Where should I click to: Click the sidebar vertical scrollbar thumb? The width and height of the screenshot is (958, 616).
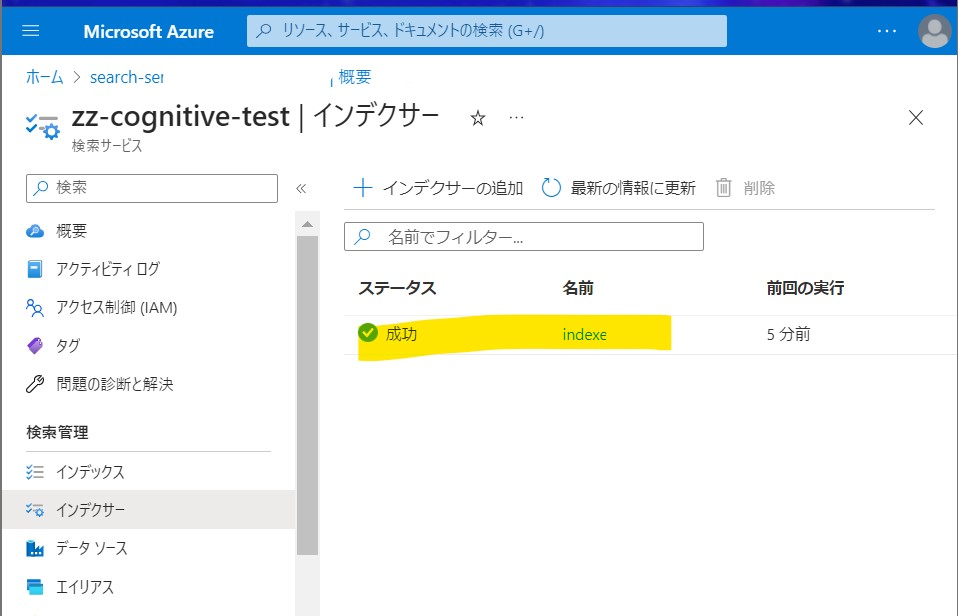pyautogui.click(x=307, y=395)
